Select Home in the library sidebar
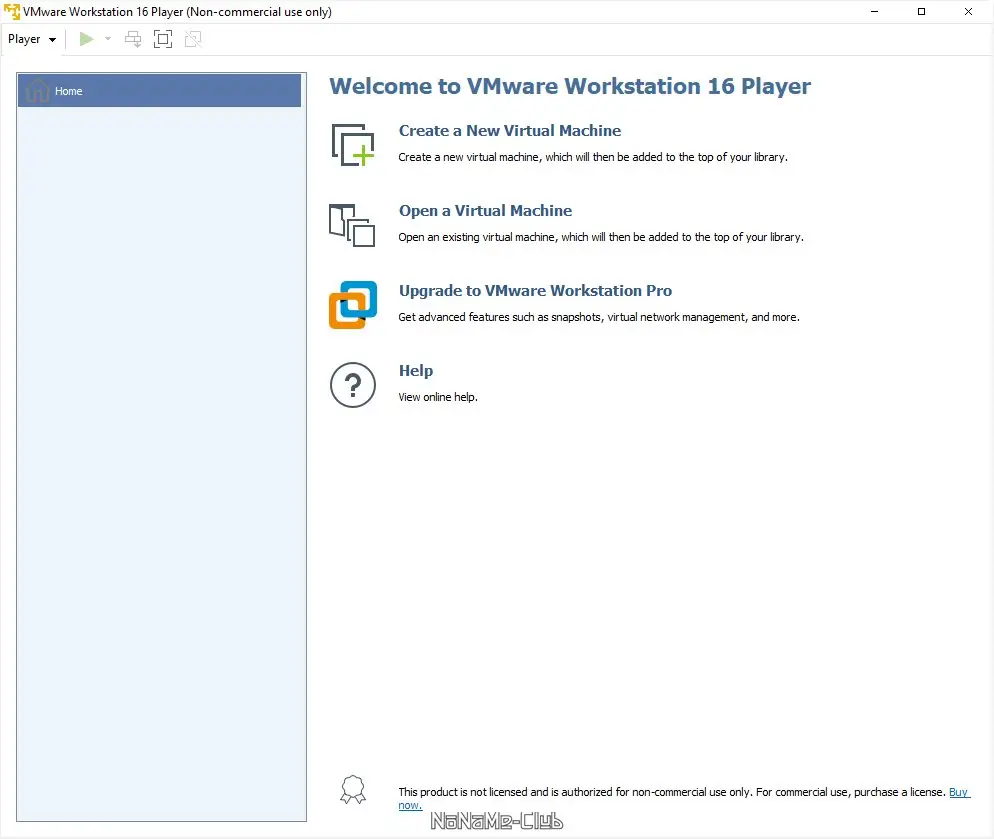This screenshot has width=994, height=839. tap(159, 91)
